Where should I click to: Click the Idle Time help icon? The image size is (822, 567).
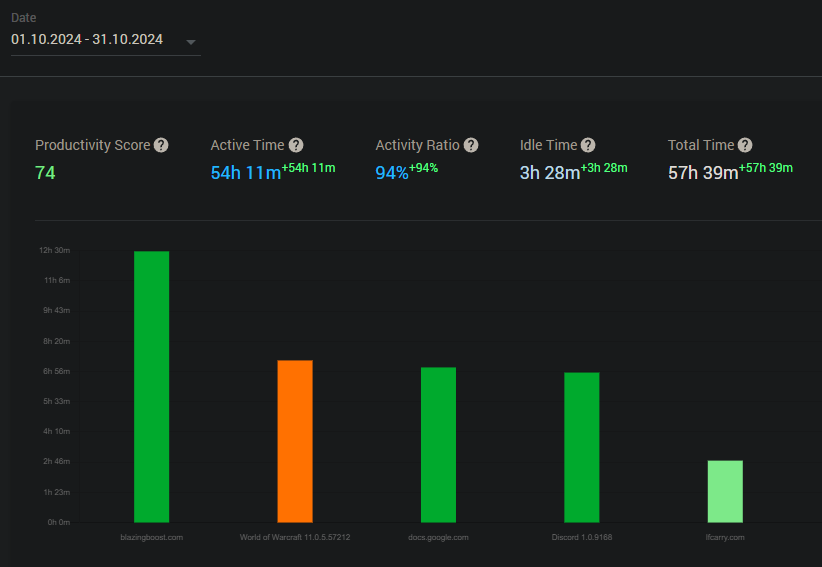[x=588, y=145]
